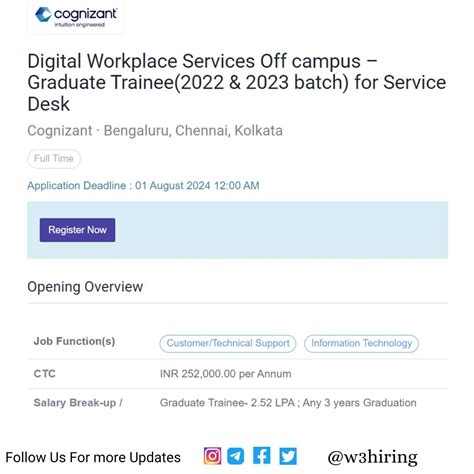Click the Customer/Technical Support tag
This screenshot has width=474, height=474.
point(228,343)
